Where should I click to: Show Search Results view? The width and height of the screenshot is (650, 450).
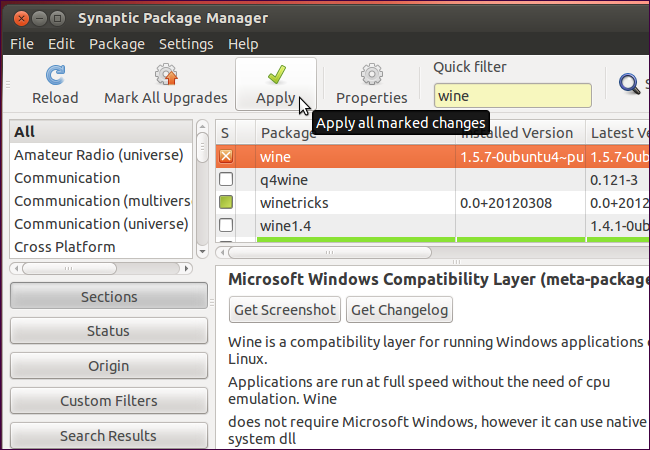[x=109, y=435]
